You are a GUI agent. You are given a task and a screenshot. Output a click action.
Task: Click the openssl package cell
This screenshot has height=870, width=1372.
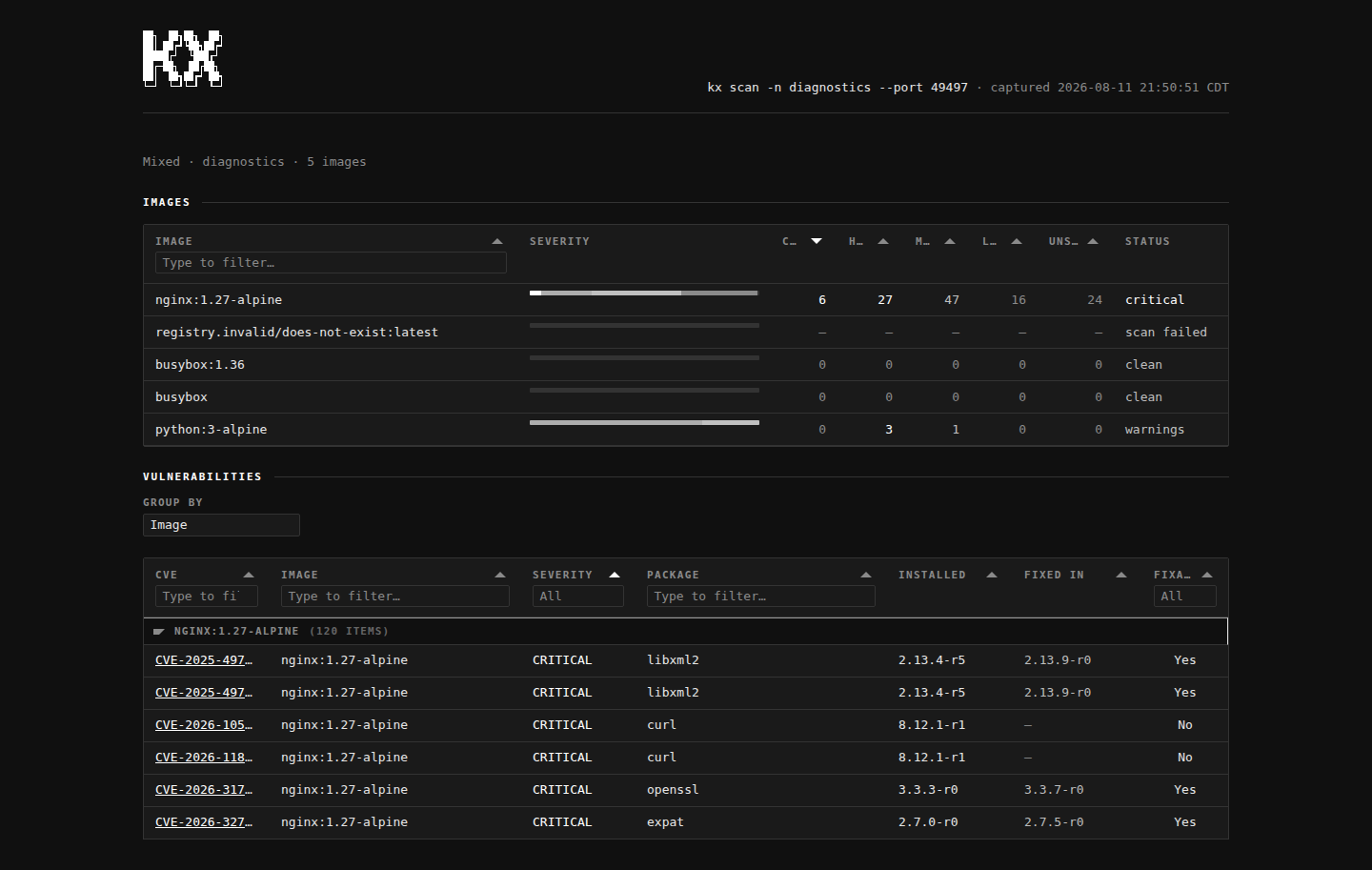(673, 790)
